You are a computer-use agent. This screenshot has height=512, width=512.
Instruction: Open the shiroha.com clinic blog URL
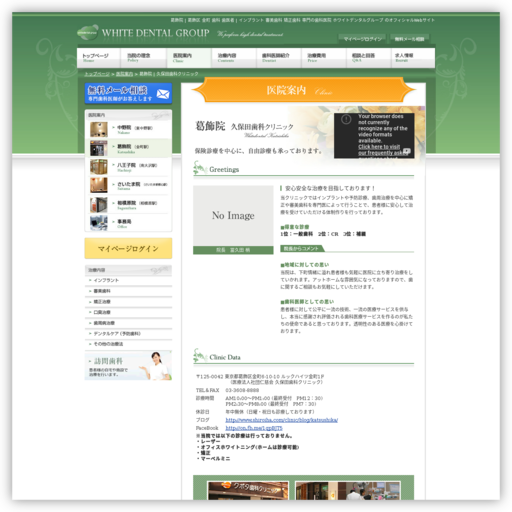point(282,420)
